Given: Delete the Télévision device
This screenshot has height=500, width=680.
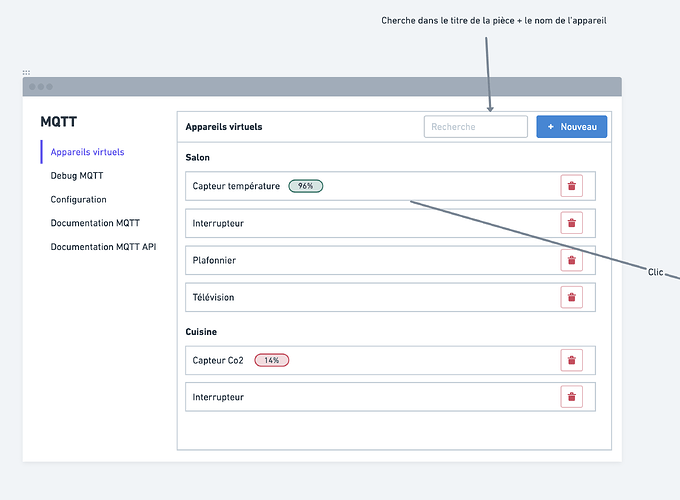Looking at the screenshot, I should pos(571,297).
